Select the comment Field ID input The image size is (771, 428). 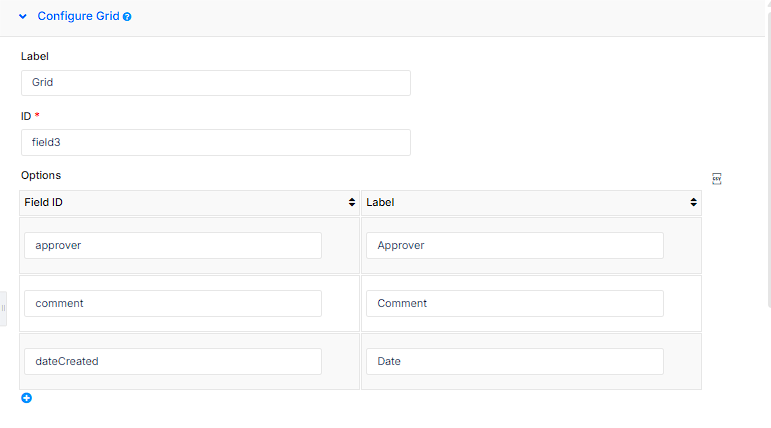(x=173, y=304)
